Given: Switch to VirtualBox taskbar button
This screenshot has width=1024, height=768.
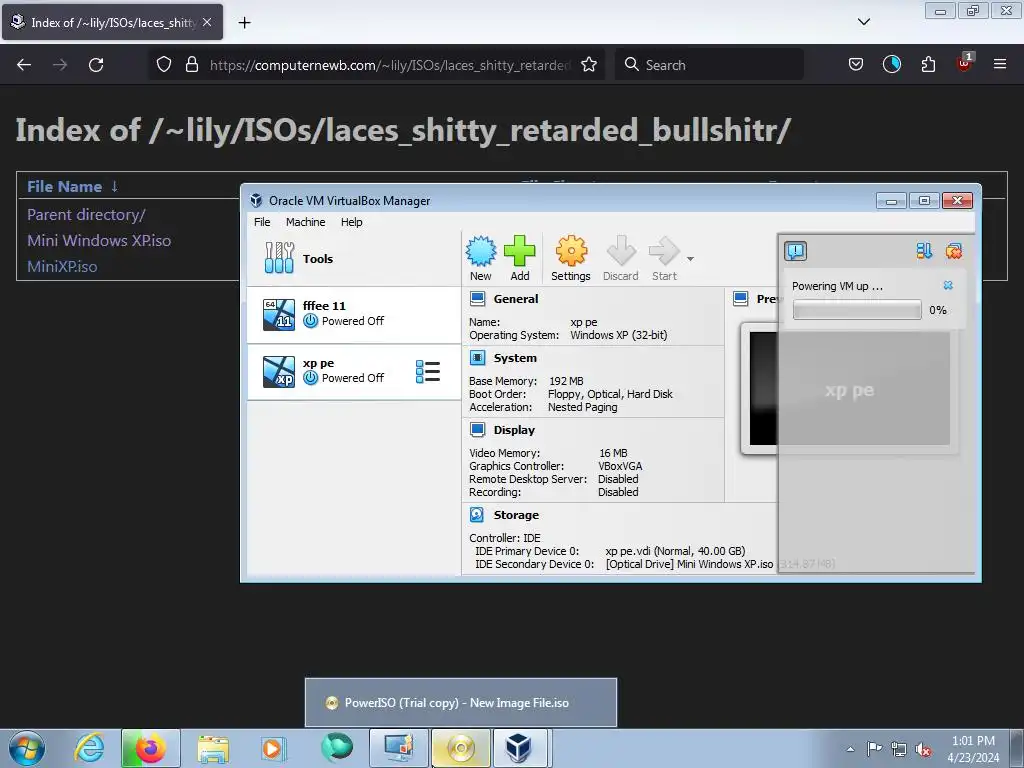Looking at the screenshot, I should [519, 748].
